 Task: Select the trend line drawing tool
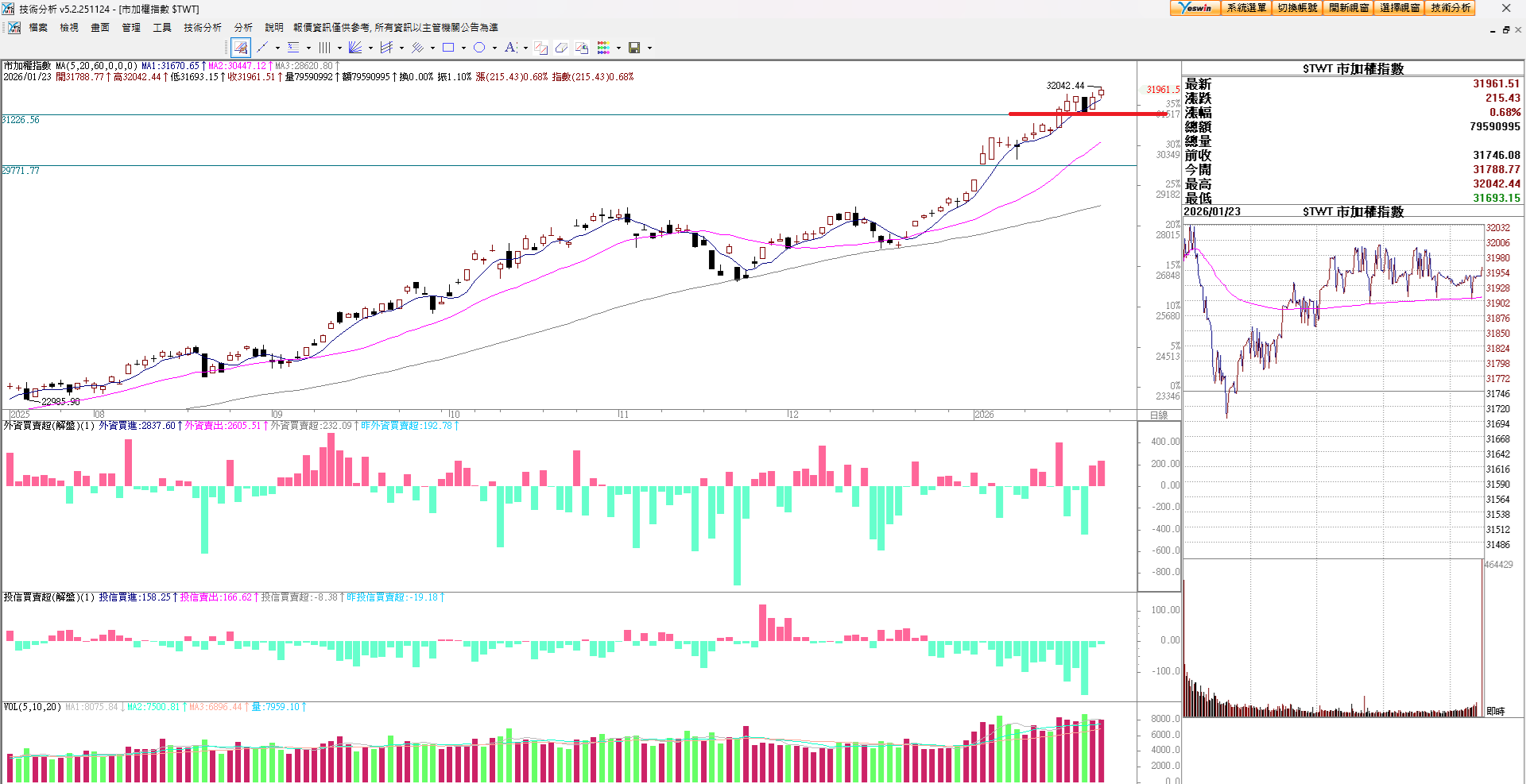[x=263, y=48]
